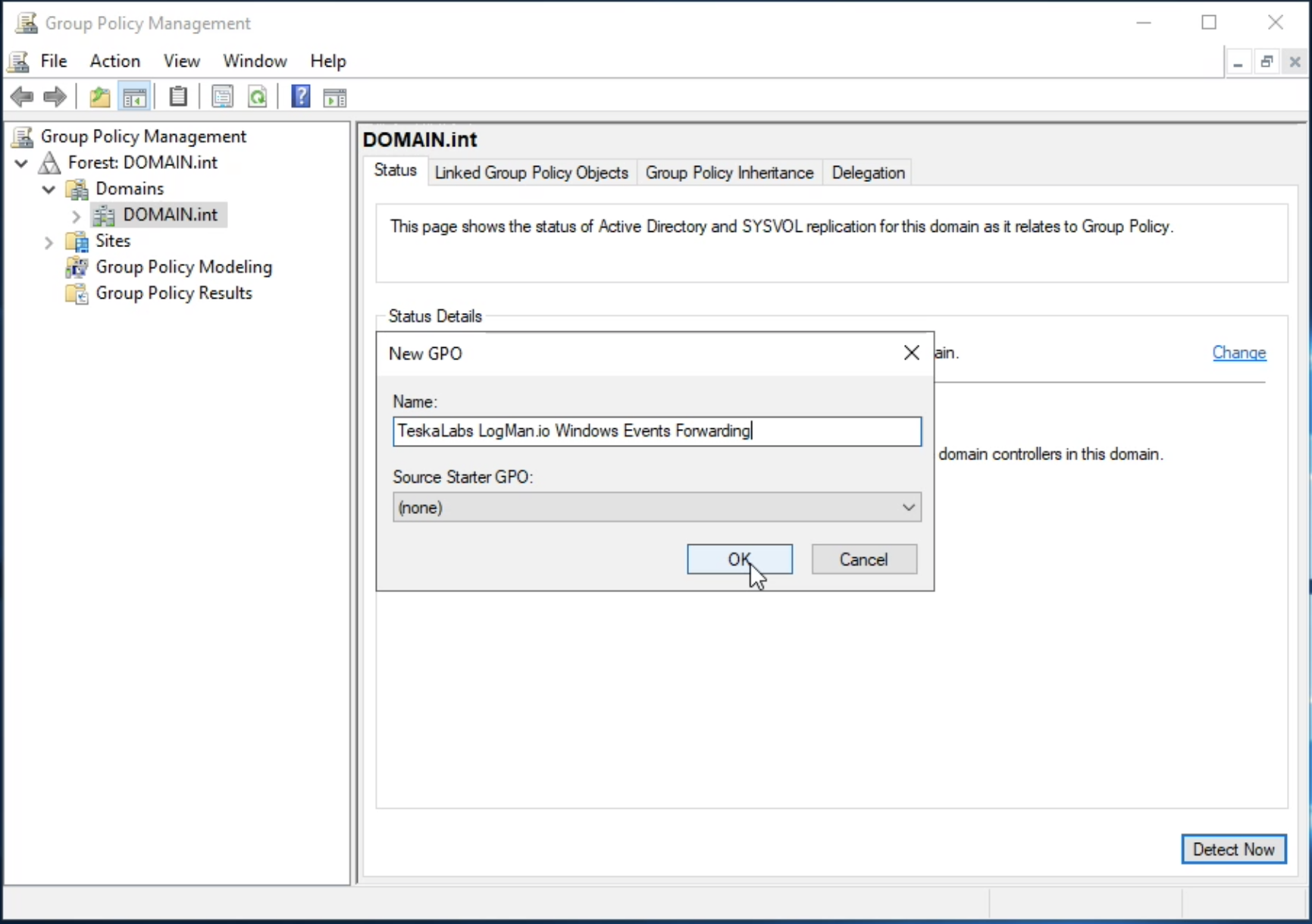The image size is (1312, 924).
Task: Click the DOMAIN.int heading in details pane
Action: 420,139
